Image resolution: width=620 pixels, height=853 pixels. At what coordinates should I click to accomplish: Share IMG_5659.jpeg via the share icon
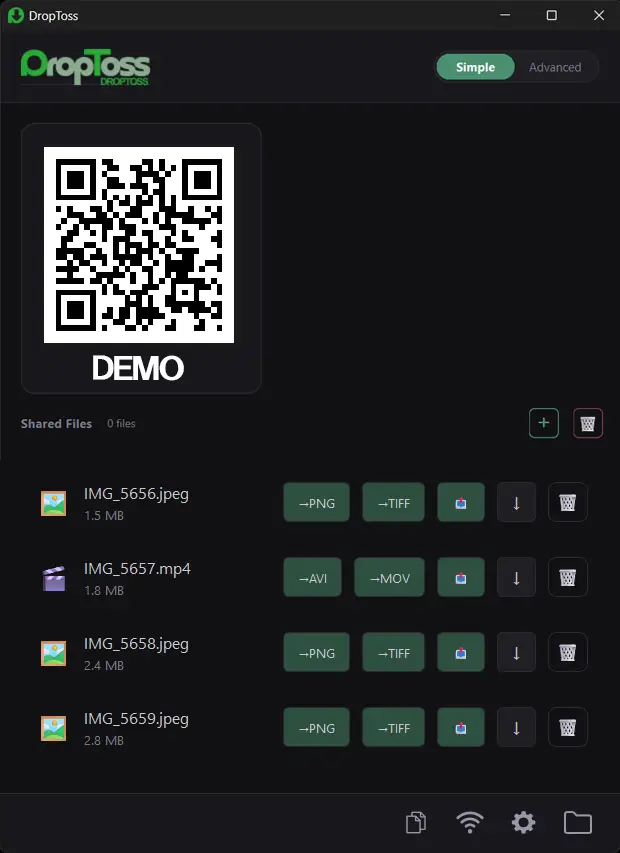tap(461, 727)
